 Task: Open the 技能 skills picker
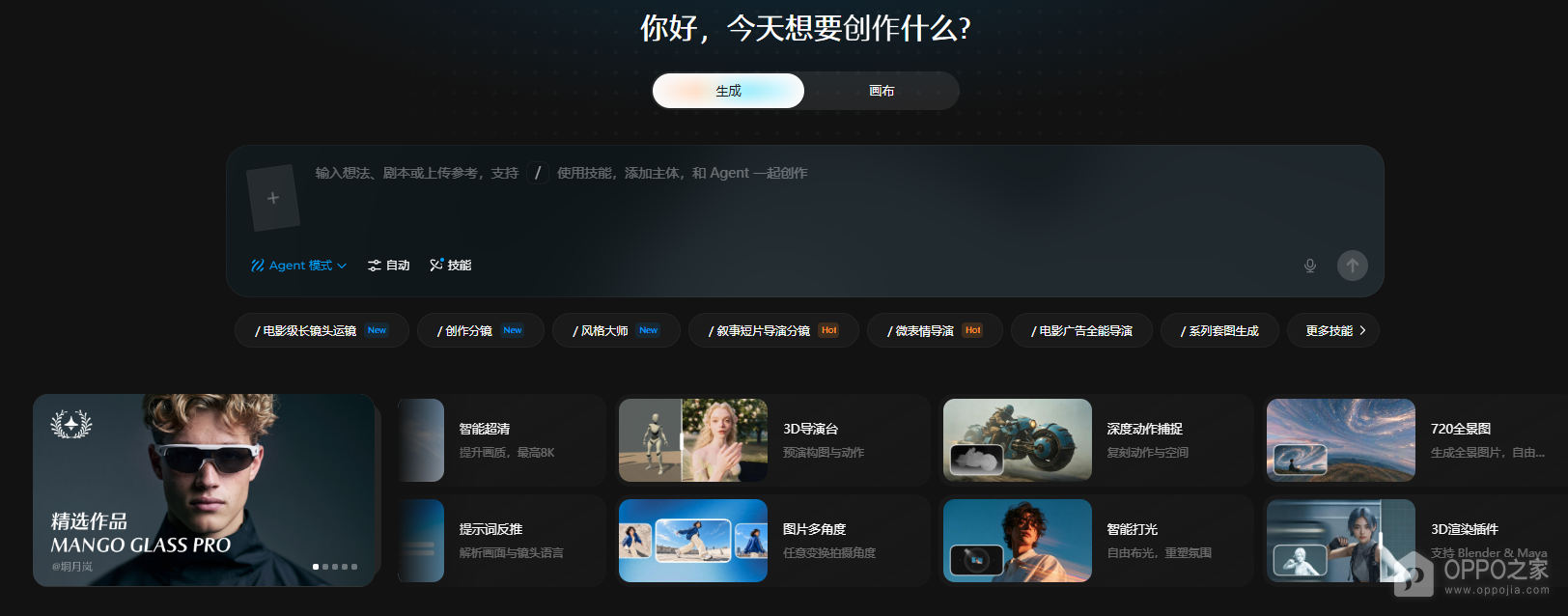pyautogui.click(x=451, y=266)
